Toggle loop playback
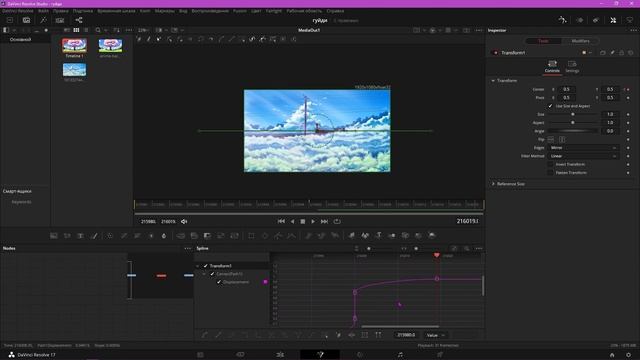 (x=337, y=221)
